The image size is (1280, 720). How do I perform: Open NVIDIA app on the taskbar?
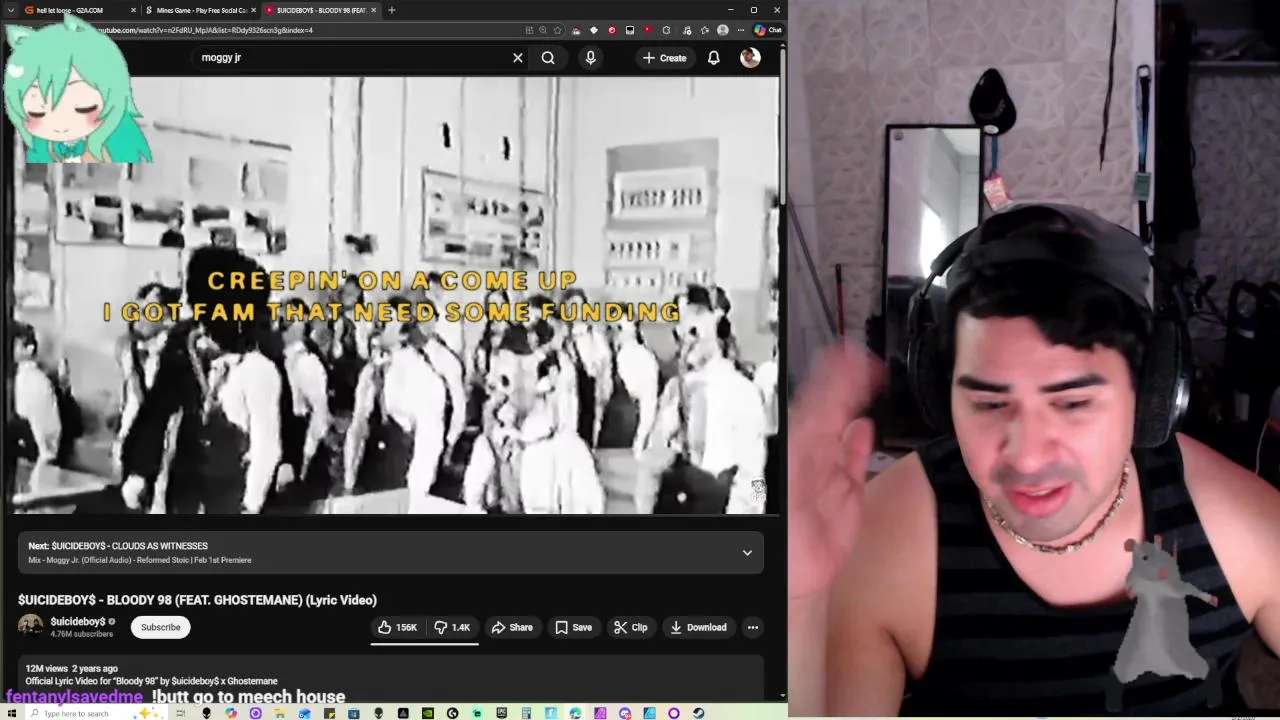(x=427, y=713)
